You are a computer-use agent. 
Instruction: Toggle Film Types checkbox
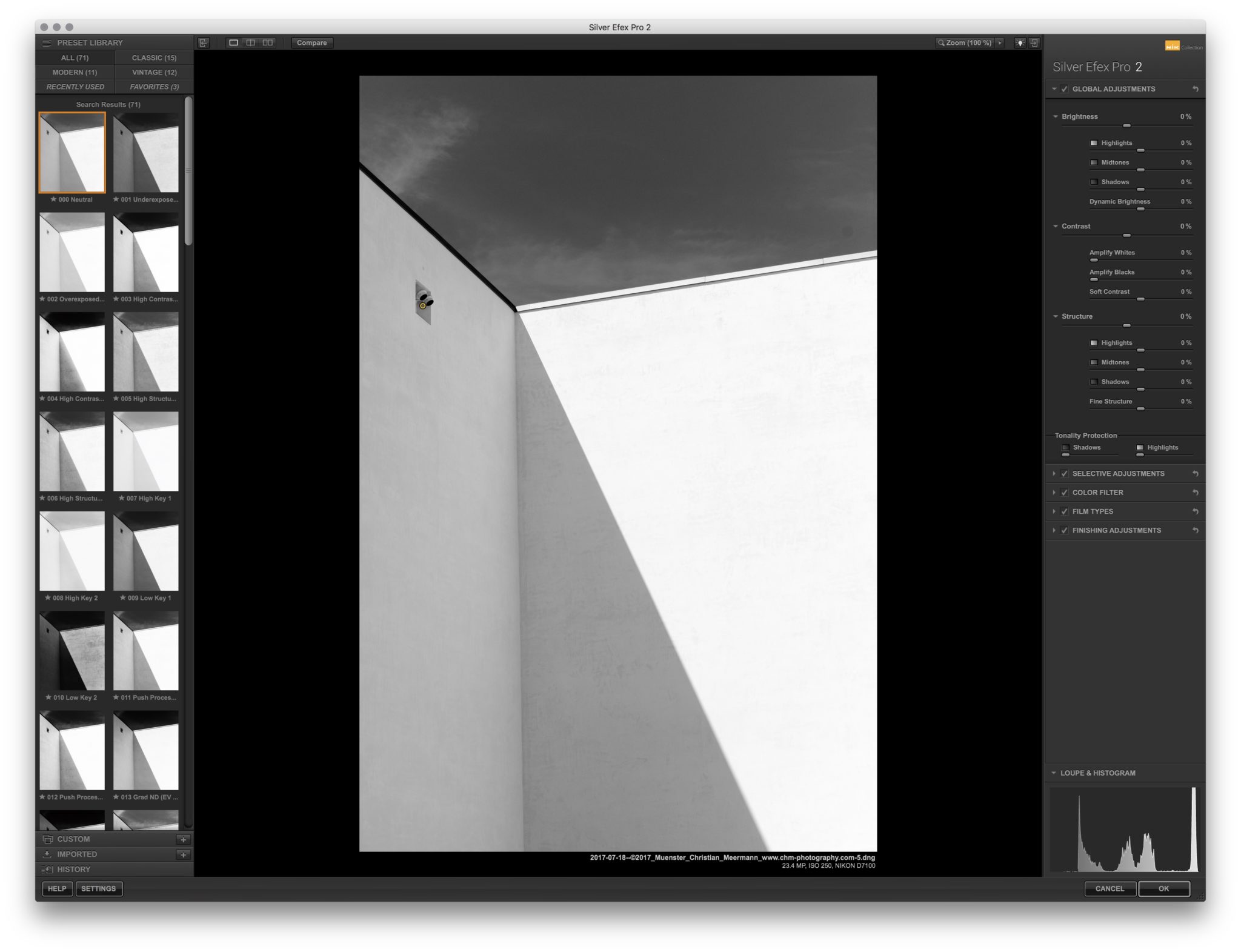coord(1065,511)
